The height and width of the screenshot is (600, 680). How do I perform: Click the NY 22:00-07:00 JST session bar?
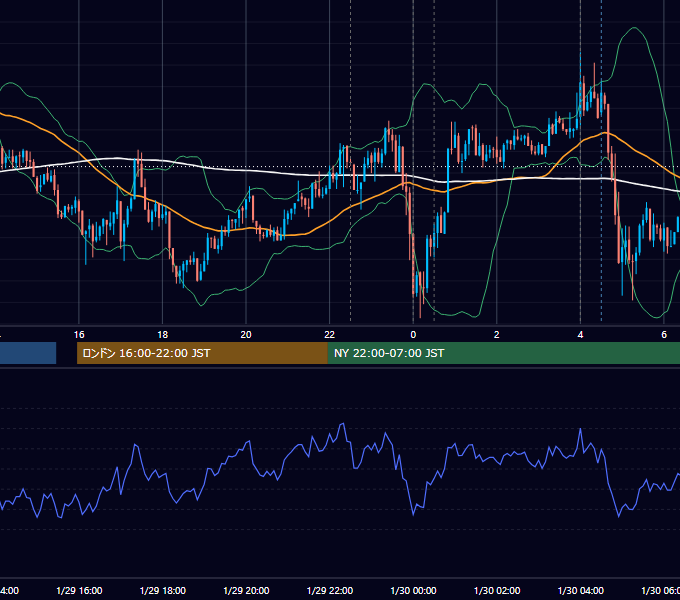pyautogui.click(x=503, y=353)
